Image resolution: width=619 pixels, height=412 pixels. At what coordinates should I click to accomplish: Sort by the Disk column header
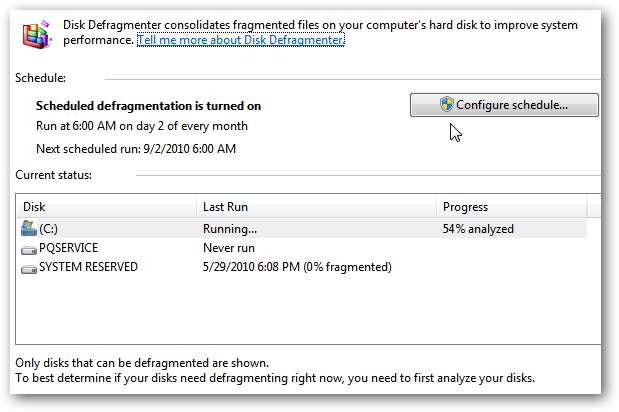107,207
